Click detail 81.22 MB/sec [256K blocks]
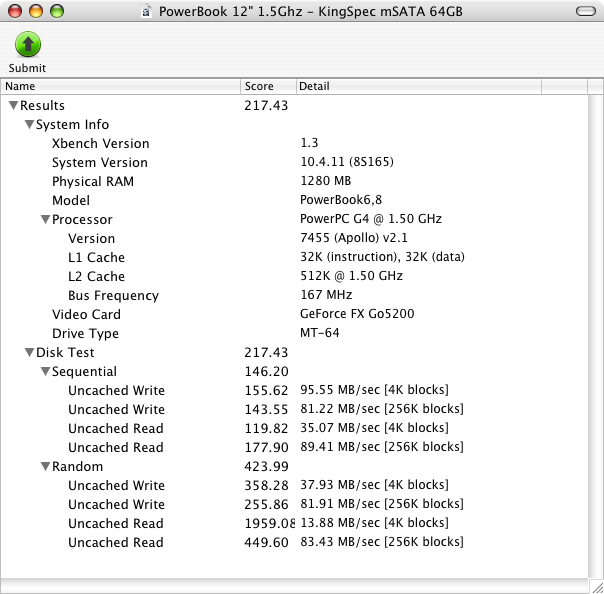Screen dimensions: 604x594 (x=382, y=408)
